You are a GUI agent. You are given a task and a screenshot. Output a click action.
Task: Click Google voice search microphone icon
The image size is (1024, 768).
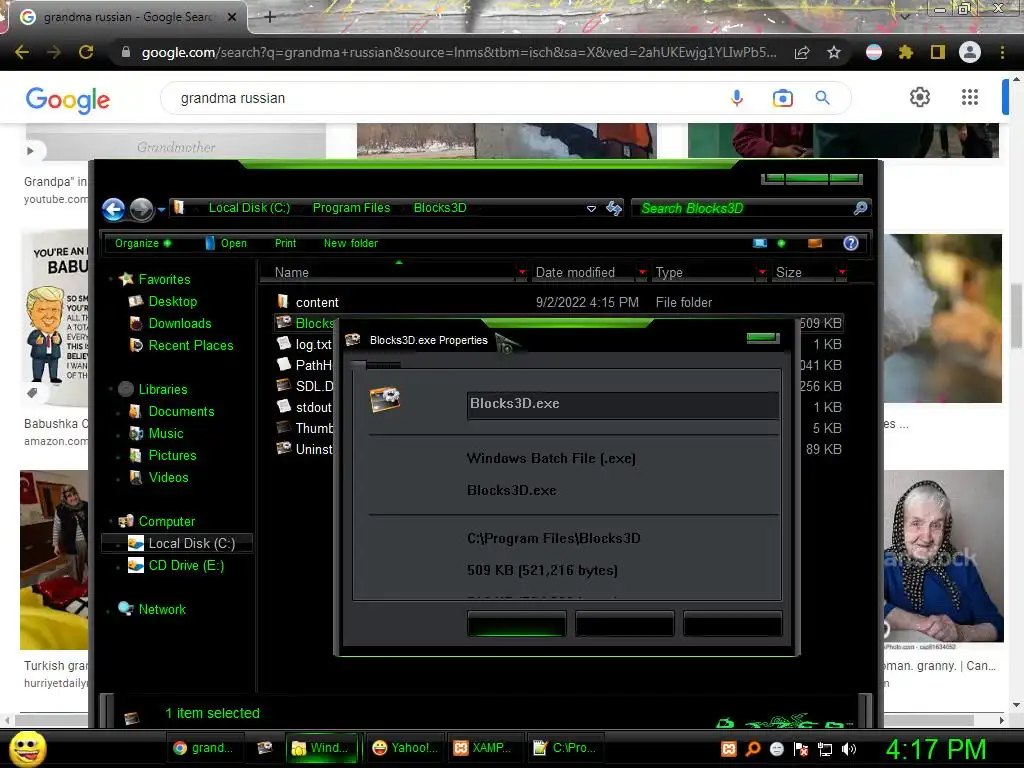click(x=737, y=98)
